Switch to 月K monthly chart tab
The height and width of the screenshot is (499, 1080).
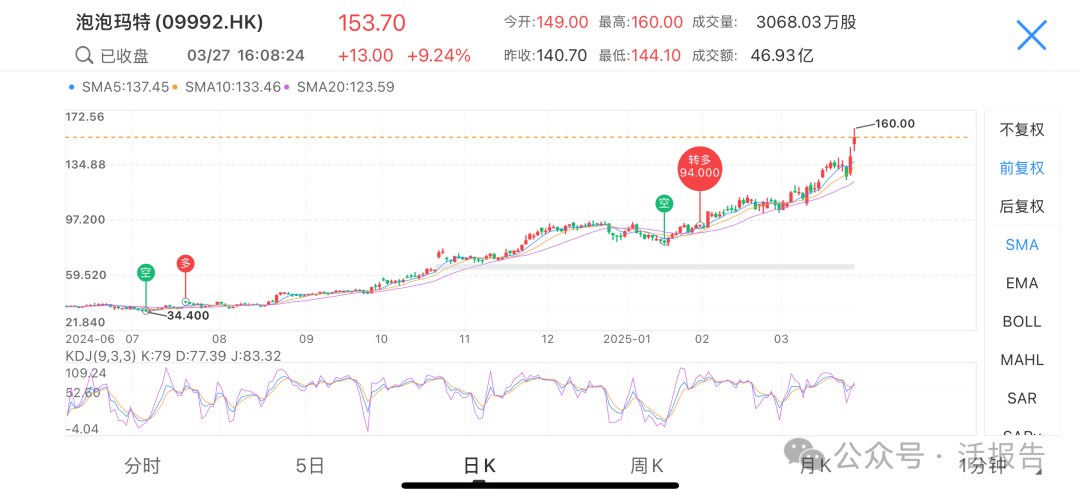[816, 466]
